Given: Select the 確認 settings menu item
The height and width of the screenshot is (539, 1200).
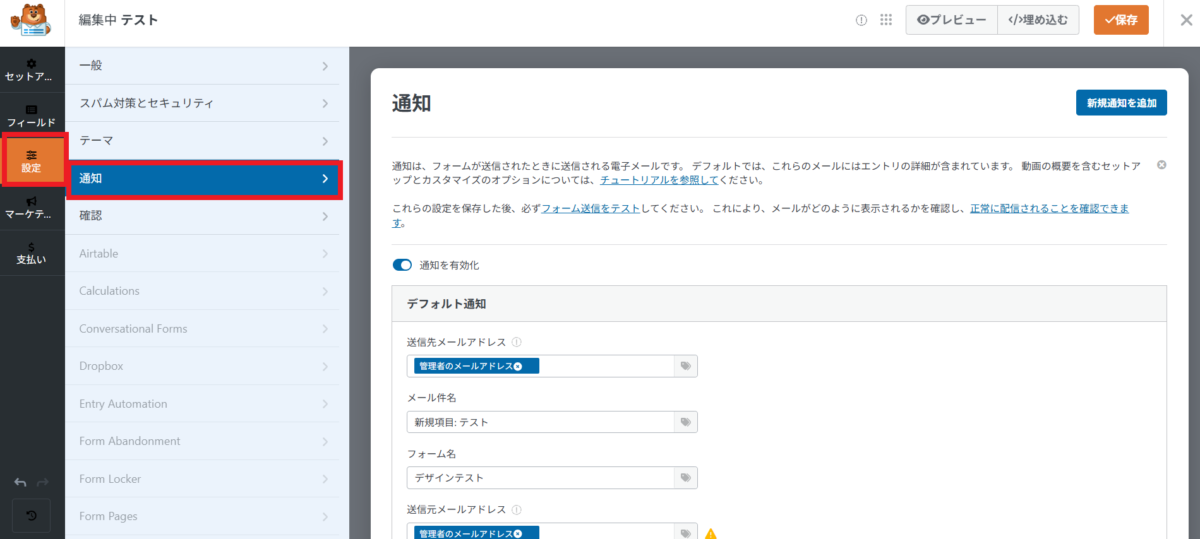Looking at the screenshot, I should [x=206, y=215].
